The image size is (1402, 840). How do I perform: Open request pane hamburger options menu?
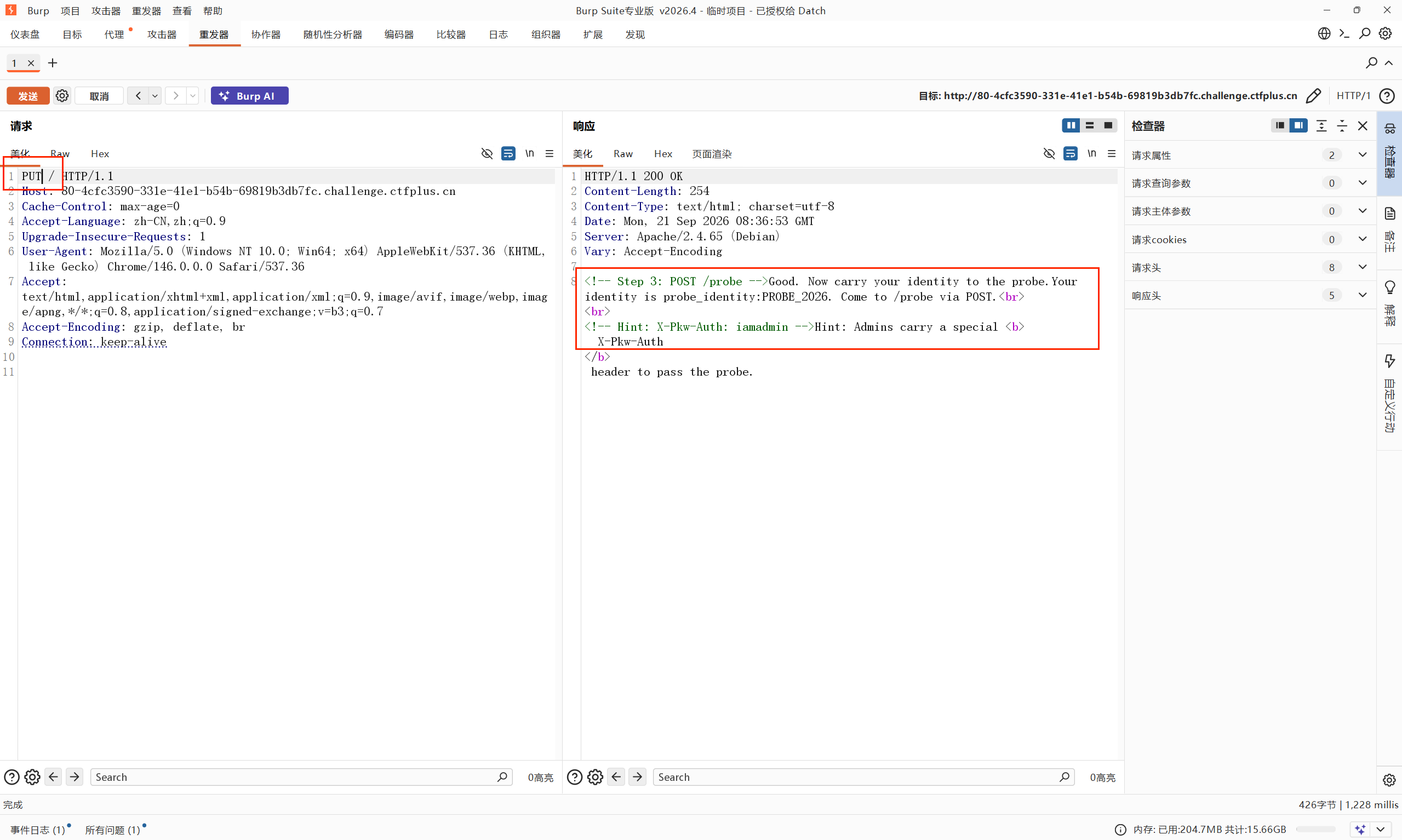[550, 153]
